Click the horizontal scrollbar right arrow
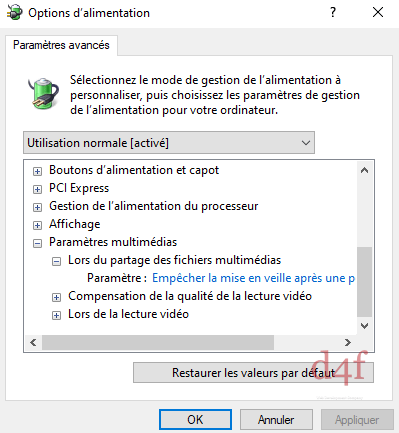 coord(348,342)
